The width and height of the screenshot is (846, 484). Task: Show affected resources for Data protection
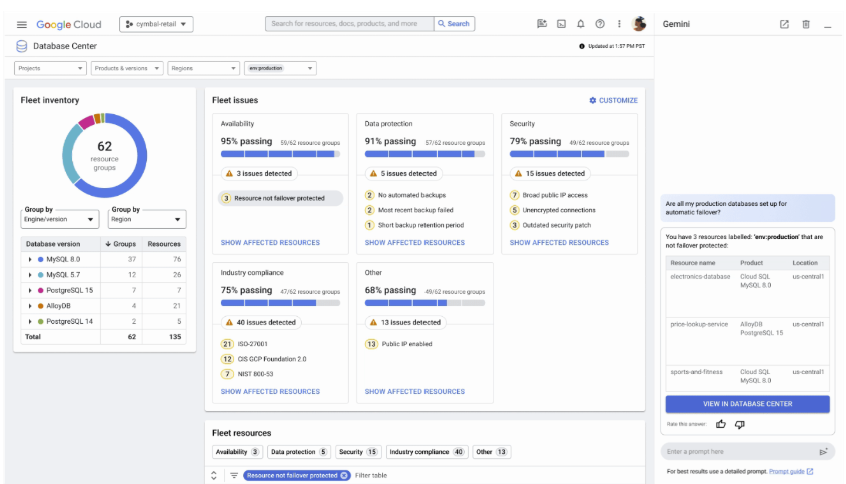[x=414, y=242]
